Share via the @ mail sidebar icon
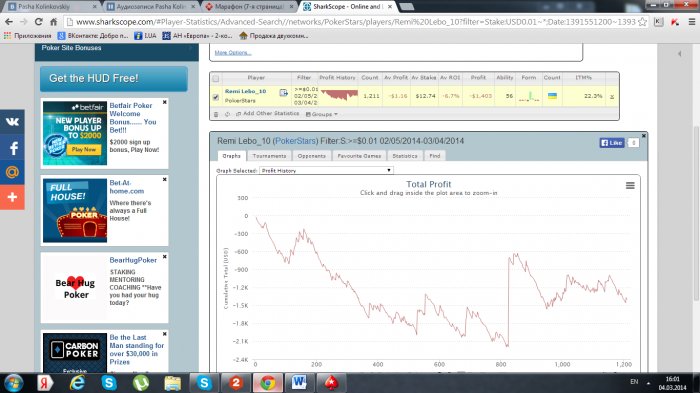Screen dimensions: 700x393 click(x=12, y=172)
